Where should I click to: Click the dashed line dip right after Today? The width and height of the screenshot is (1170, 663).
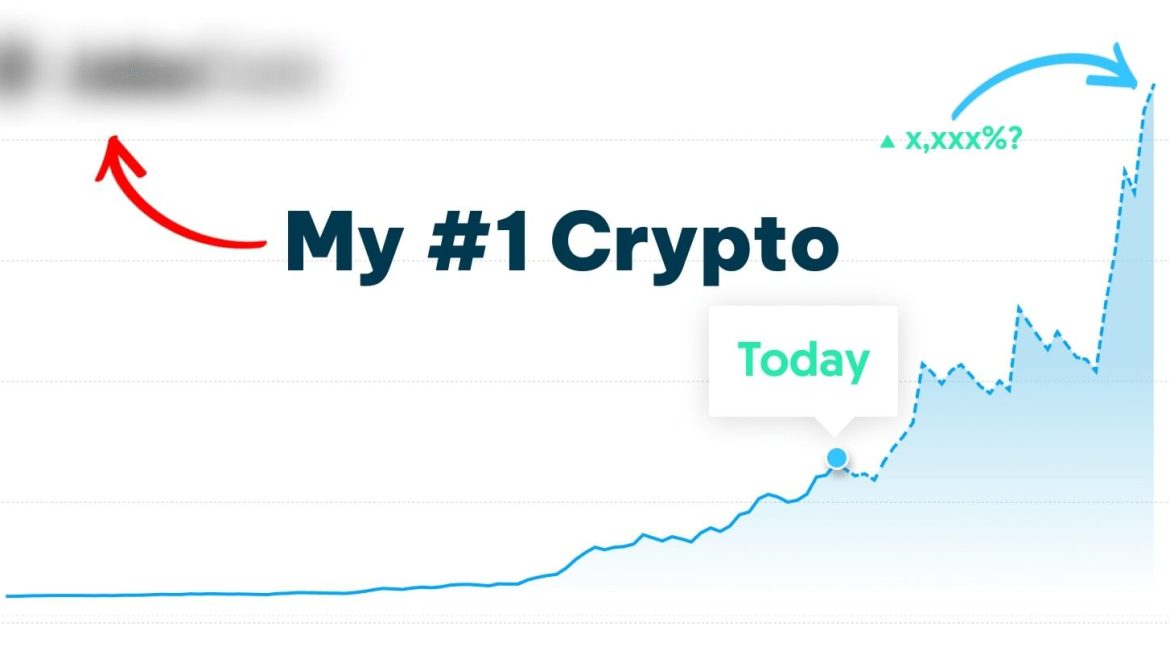tap(873, 478)
